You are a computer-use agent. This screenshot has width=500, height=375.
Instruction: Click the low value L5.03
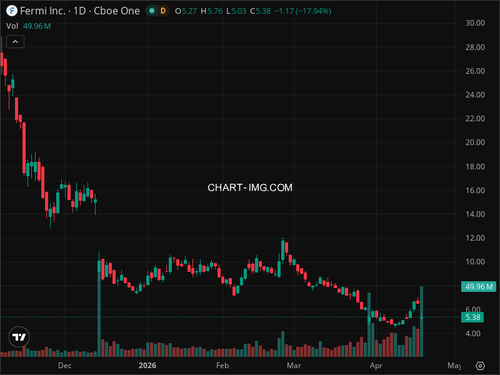point(236,11)
